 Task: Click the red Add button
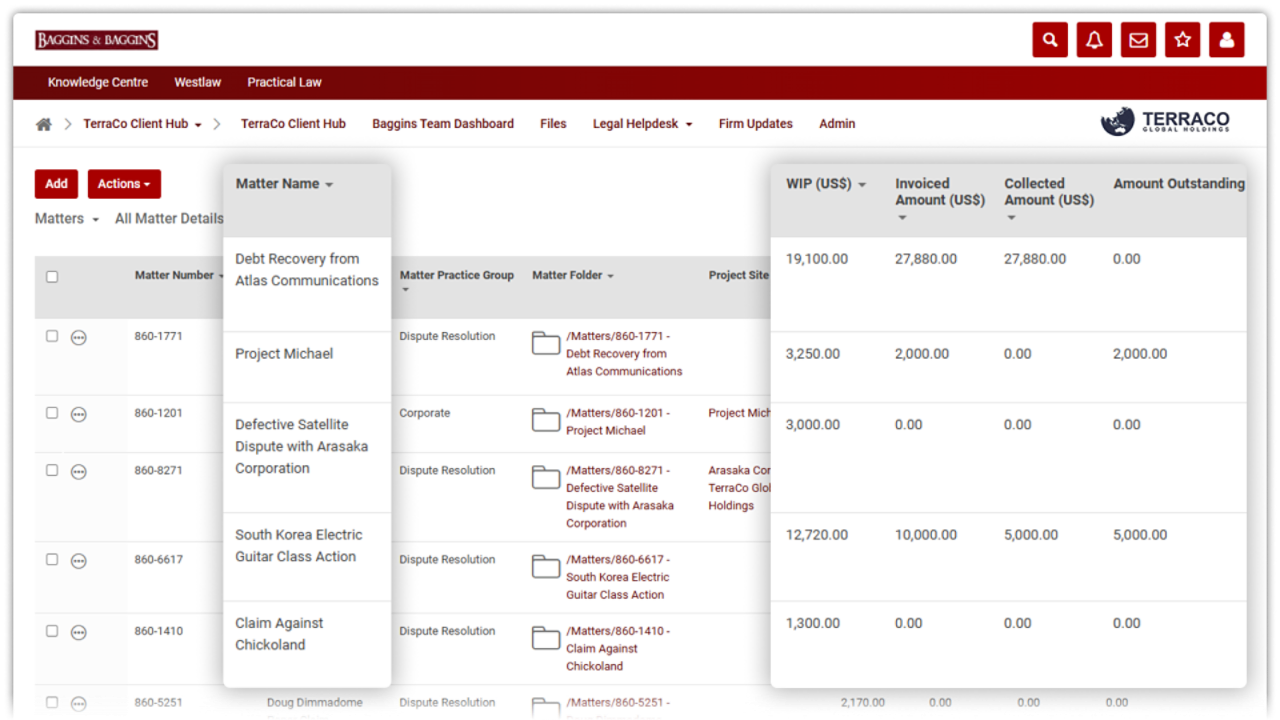coord(56,184)
